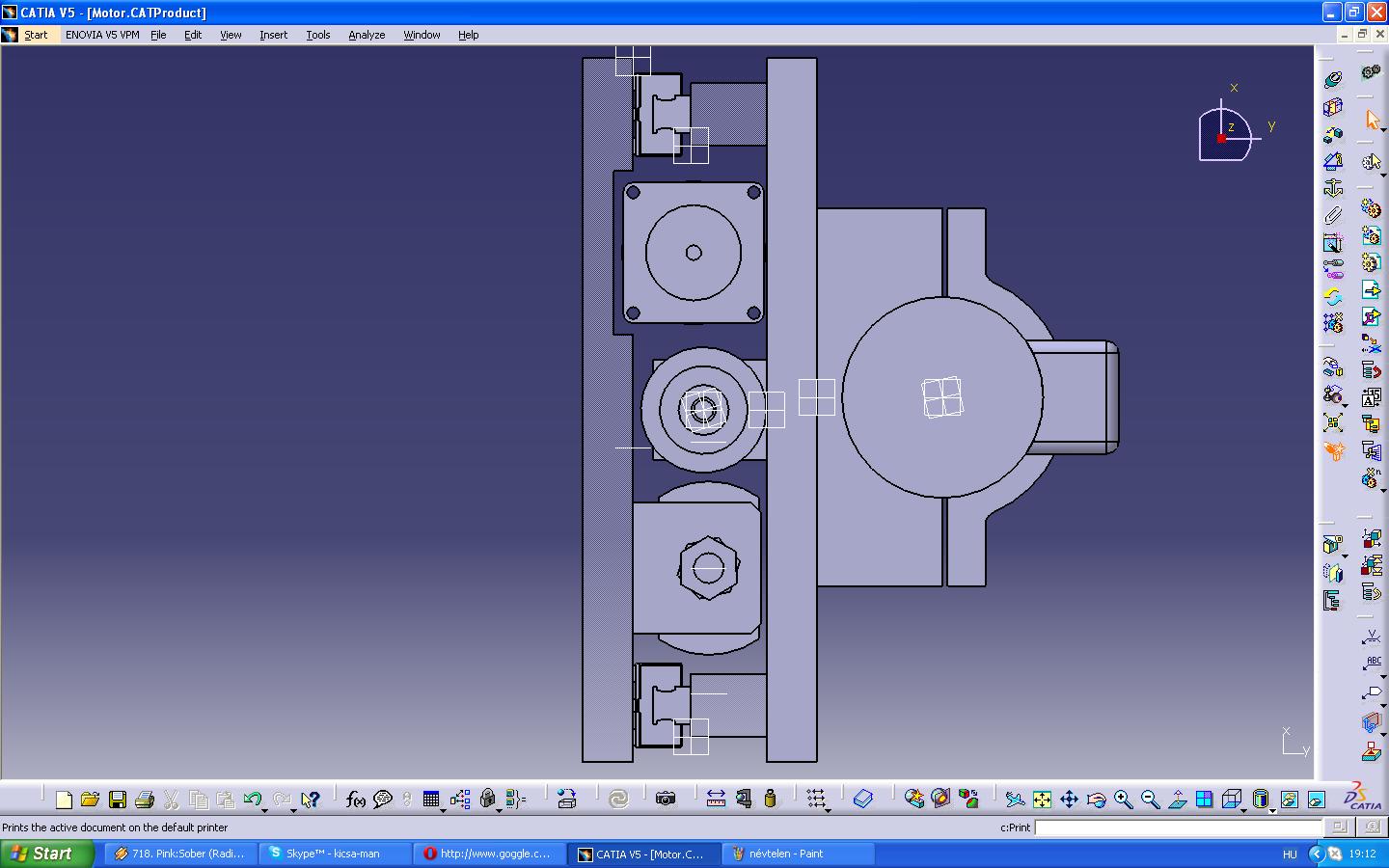Open the Insert menu
1389x868 pixels.
pyautogui.click(x=273, y=35)
